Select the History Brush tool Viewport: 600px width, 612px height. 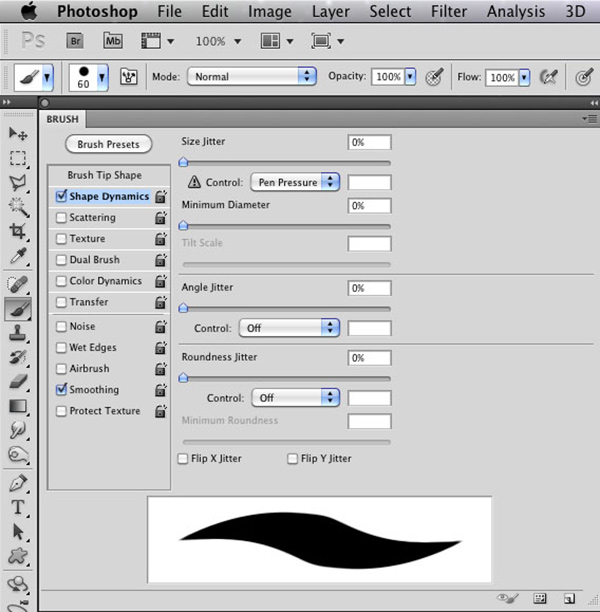click(x=18, y=358)
